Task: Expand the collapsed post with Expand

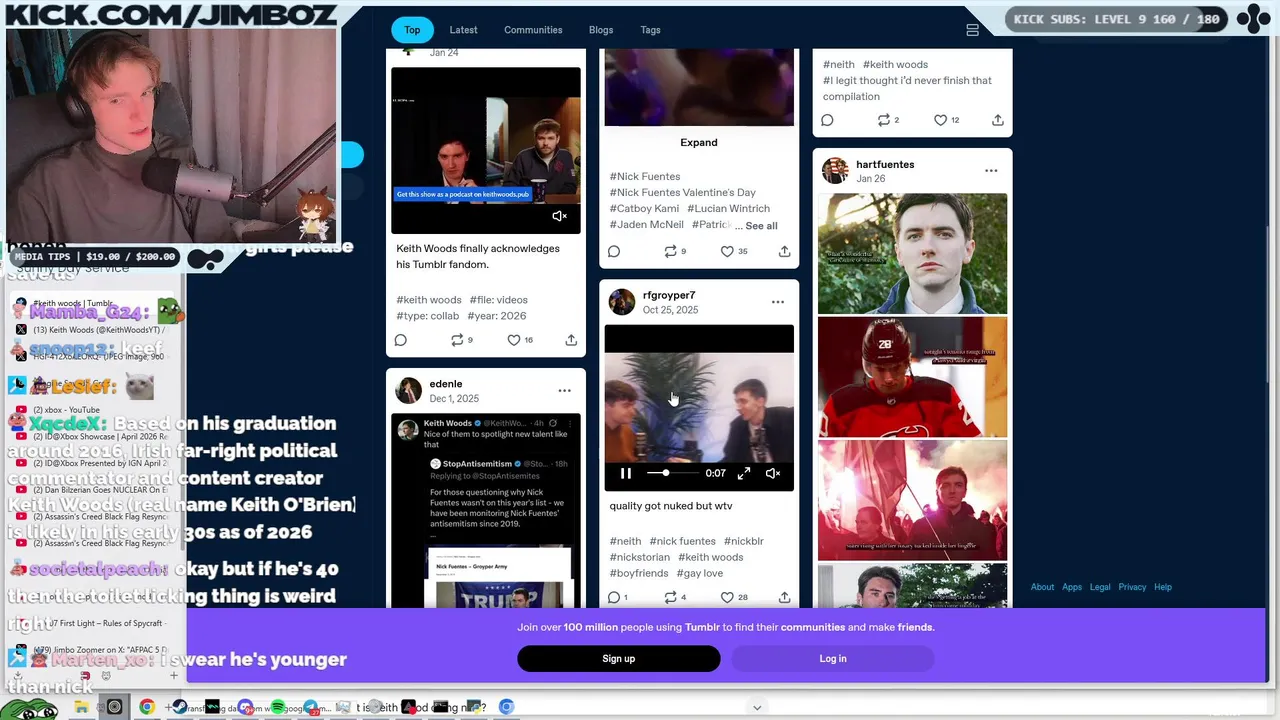Action: (x=699, y=142)
